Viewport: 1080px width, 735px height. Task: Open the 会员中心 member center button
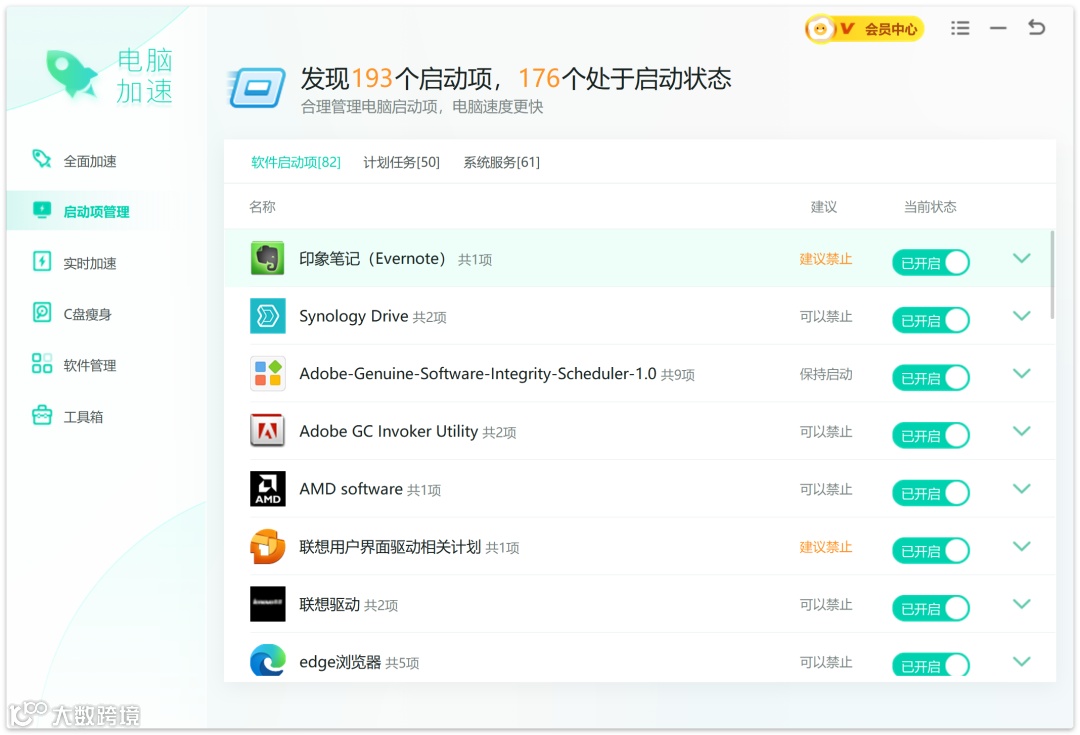pos(864,29)
